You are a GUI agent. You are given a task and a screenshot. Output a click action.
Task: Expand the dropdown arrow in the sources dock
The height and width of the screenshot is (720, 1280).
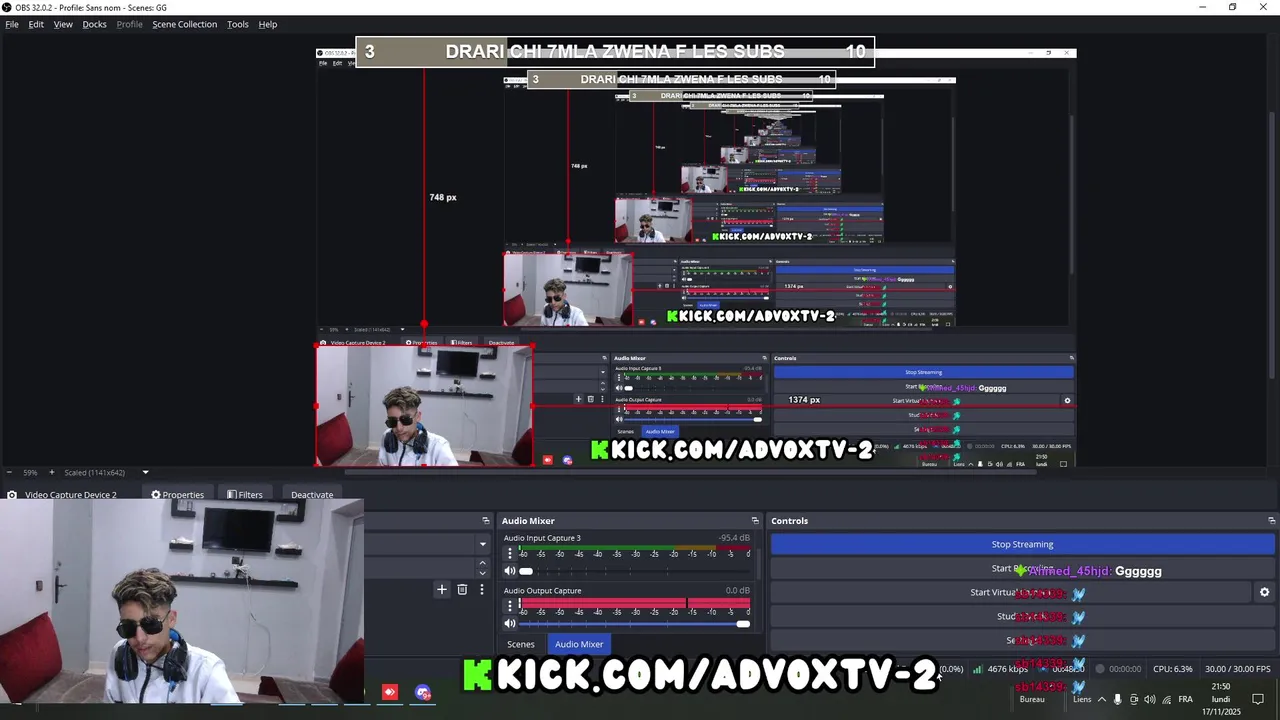(483, 544)
